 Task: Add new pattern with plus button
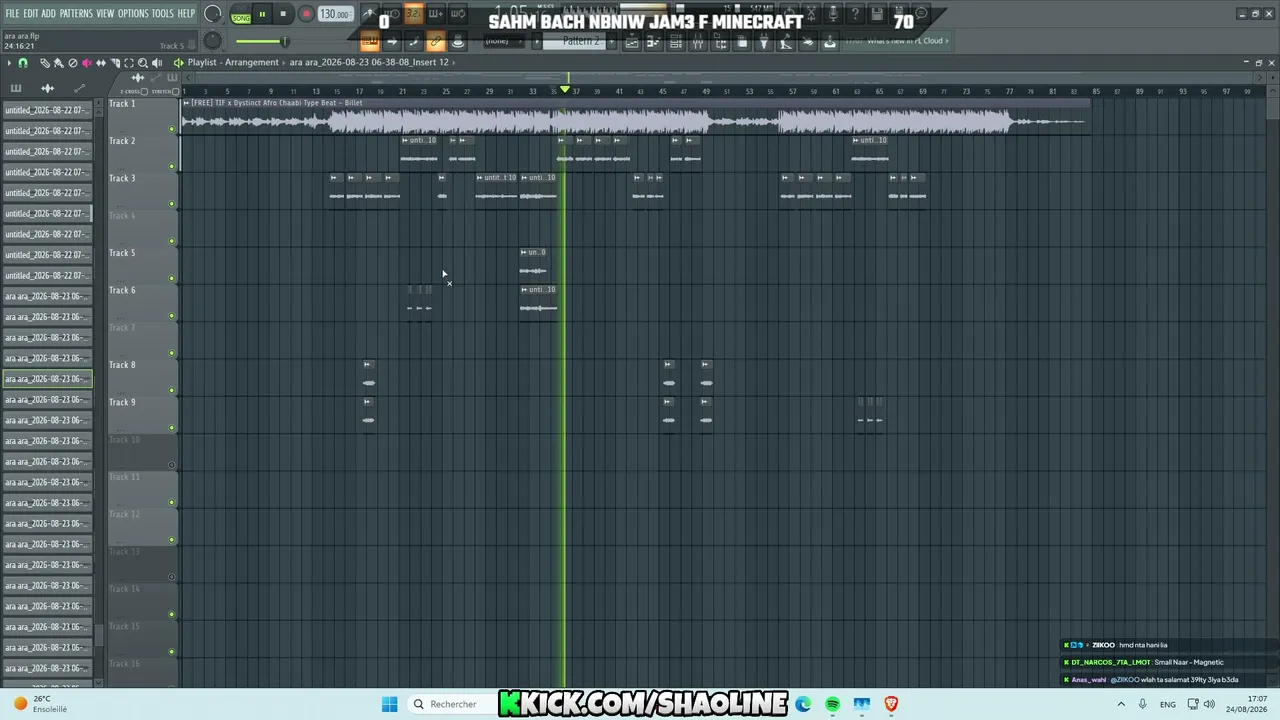(x=612, y=41)
